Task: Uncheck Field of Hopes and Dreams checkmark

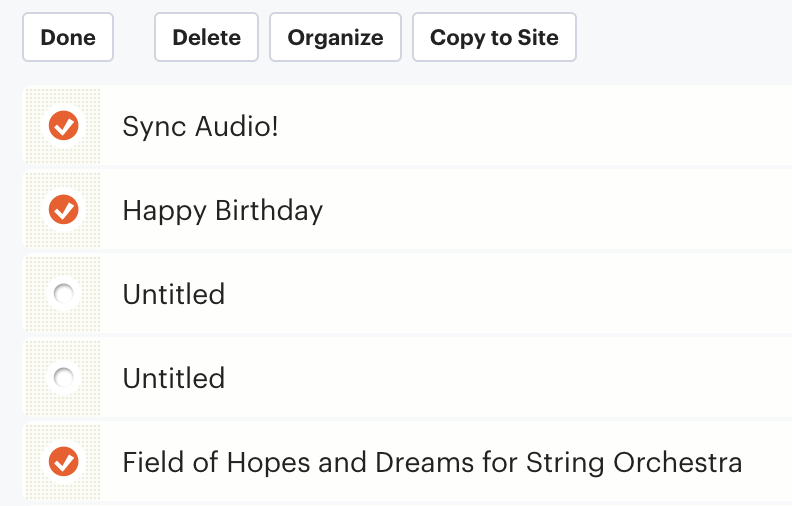Action: [x=64, y=462]
